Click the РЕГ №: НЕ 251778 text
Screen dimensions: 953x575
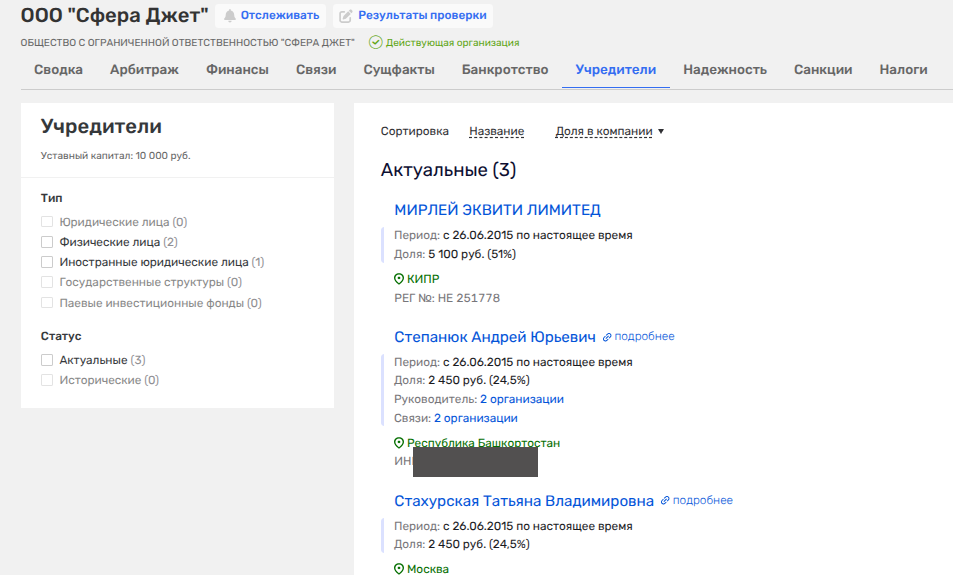click(x=447, y=298)
